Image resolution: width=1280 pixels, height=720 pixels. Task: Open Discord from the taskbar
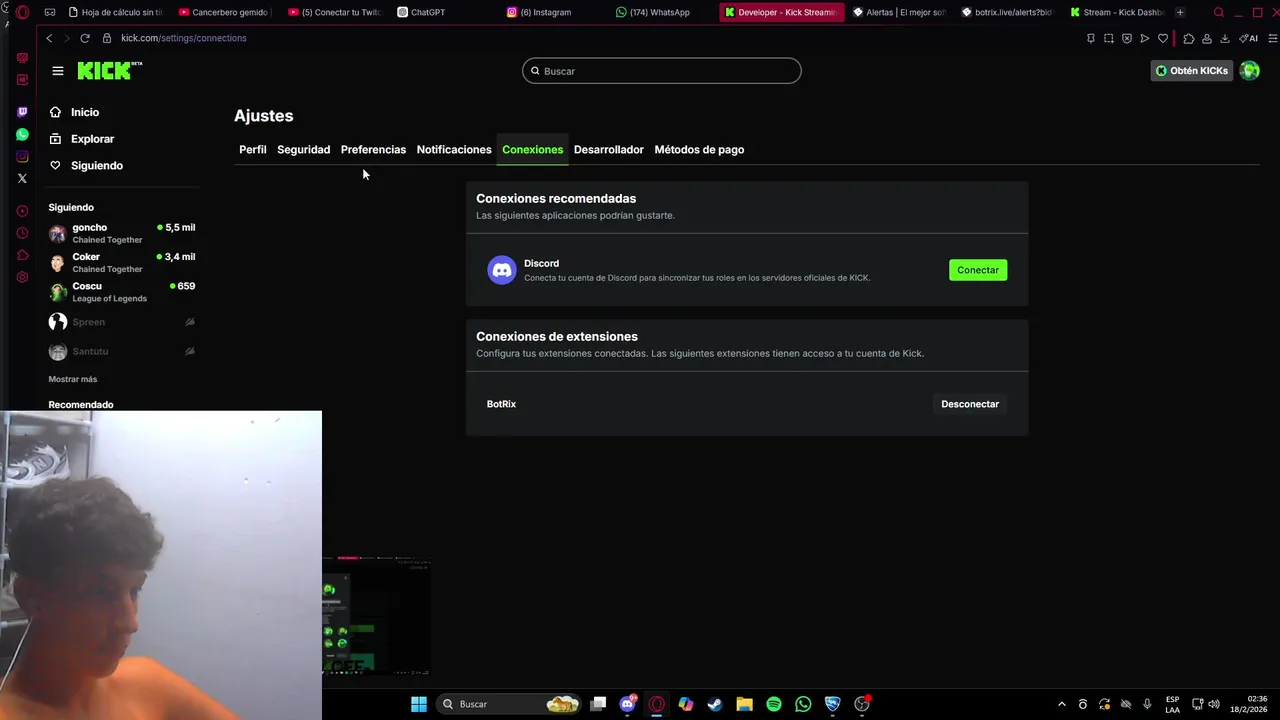[x=628, y=704]
